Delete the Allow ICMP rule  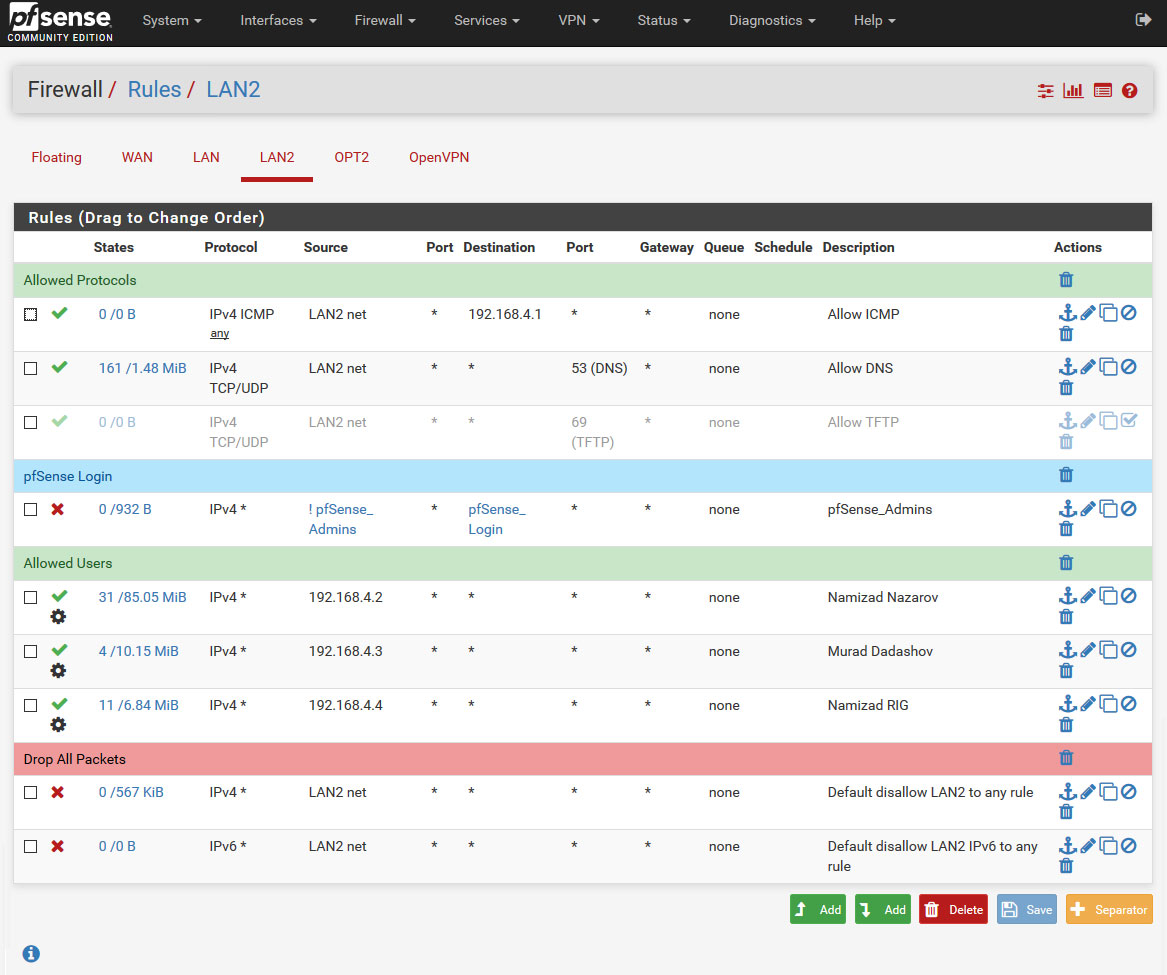click(x=1066, y=333)
